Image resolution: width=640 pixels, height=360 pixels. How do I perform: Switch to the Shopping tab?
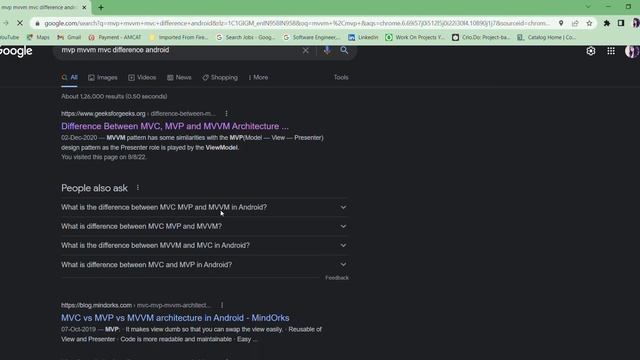pos(220,77)
